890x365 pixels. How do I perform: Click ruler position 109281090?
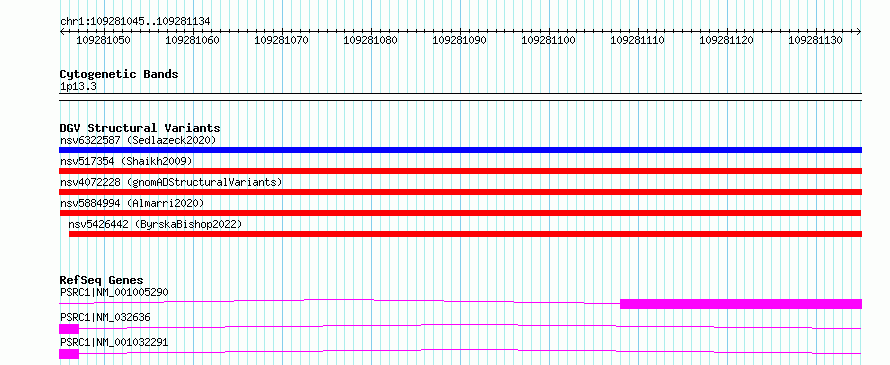click(x=460, y=40)
